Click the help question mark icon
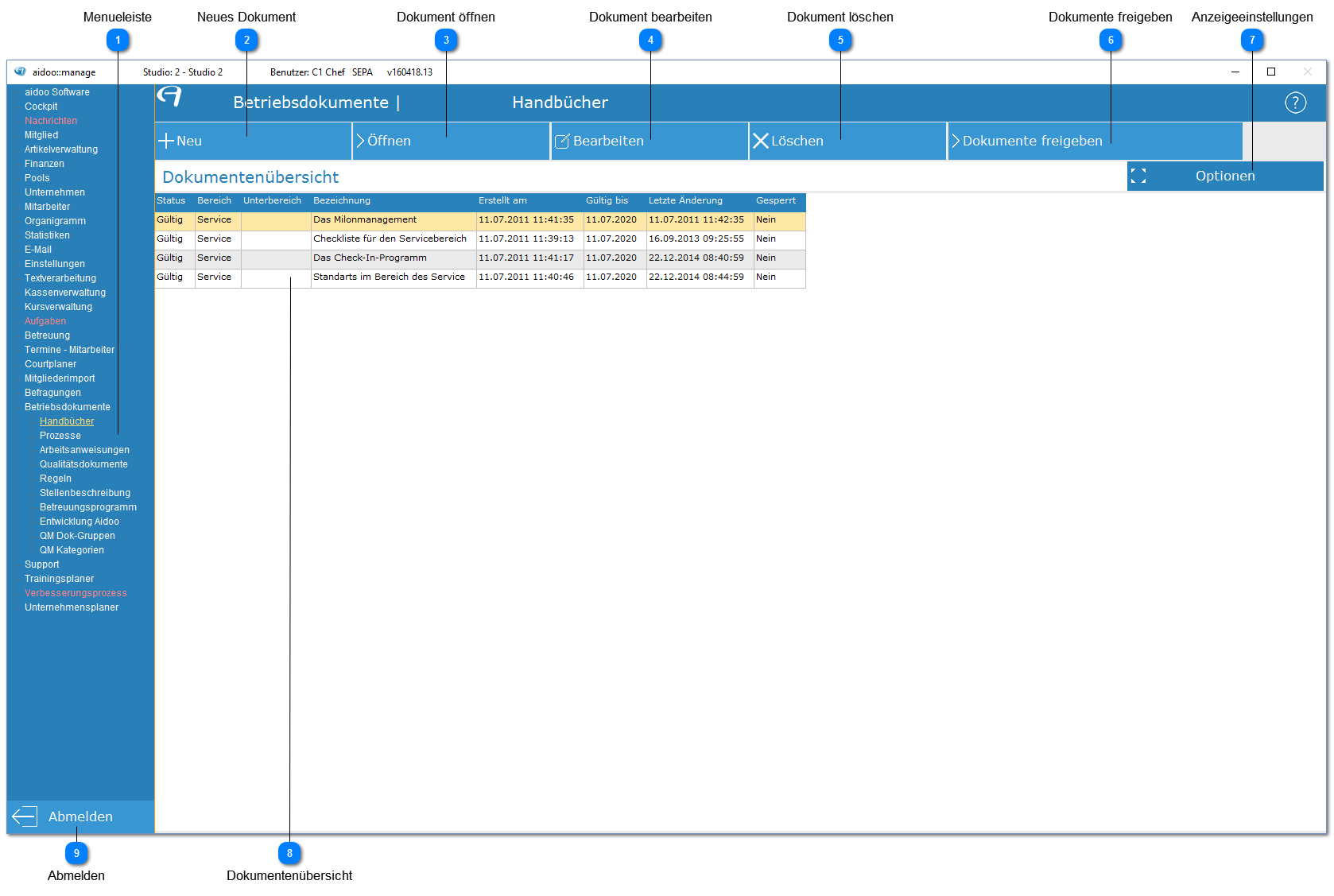 pos(1295,103)
